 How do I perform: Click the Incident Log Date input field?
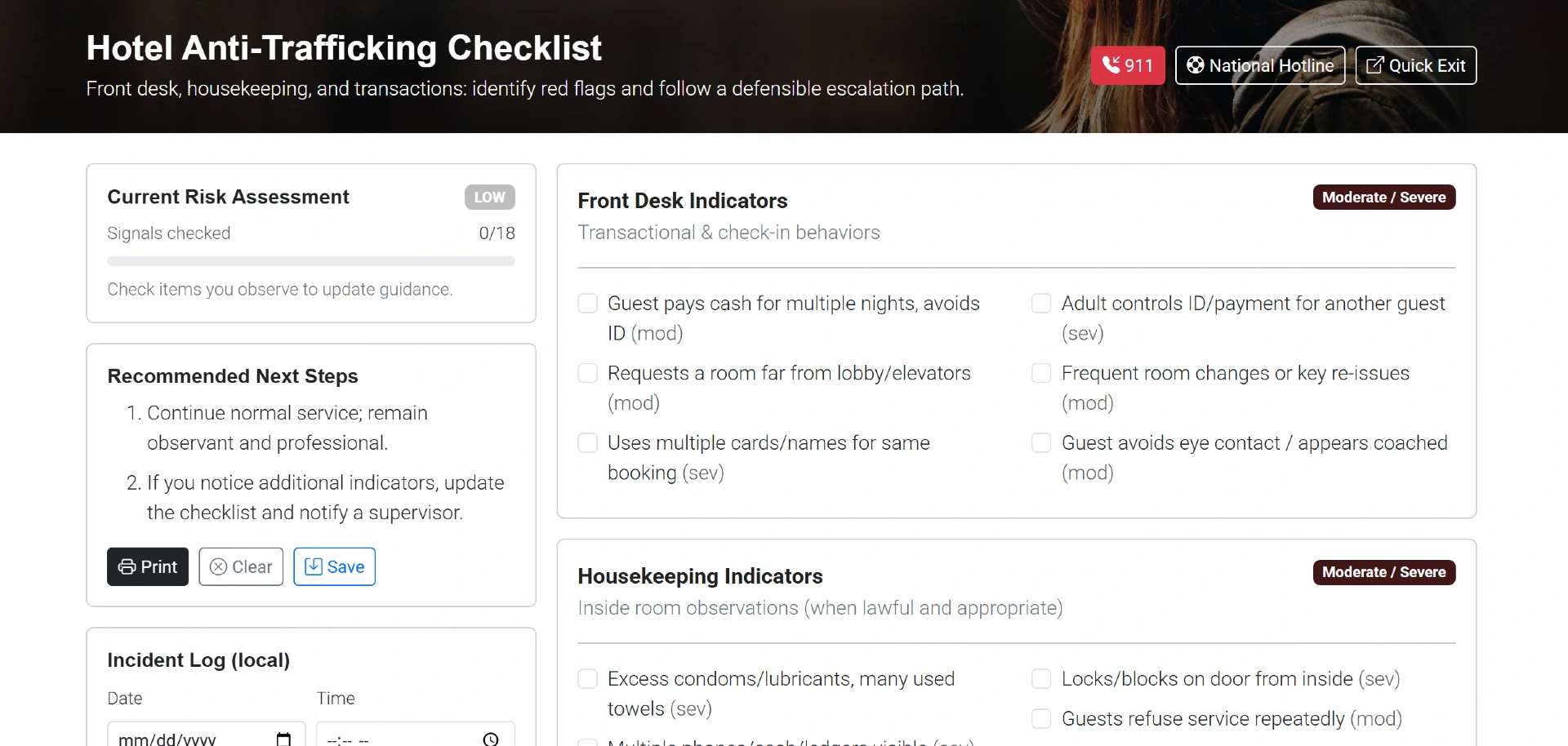(188, 738)
